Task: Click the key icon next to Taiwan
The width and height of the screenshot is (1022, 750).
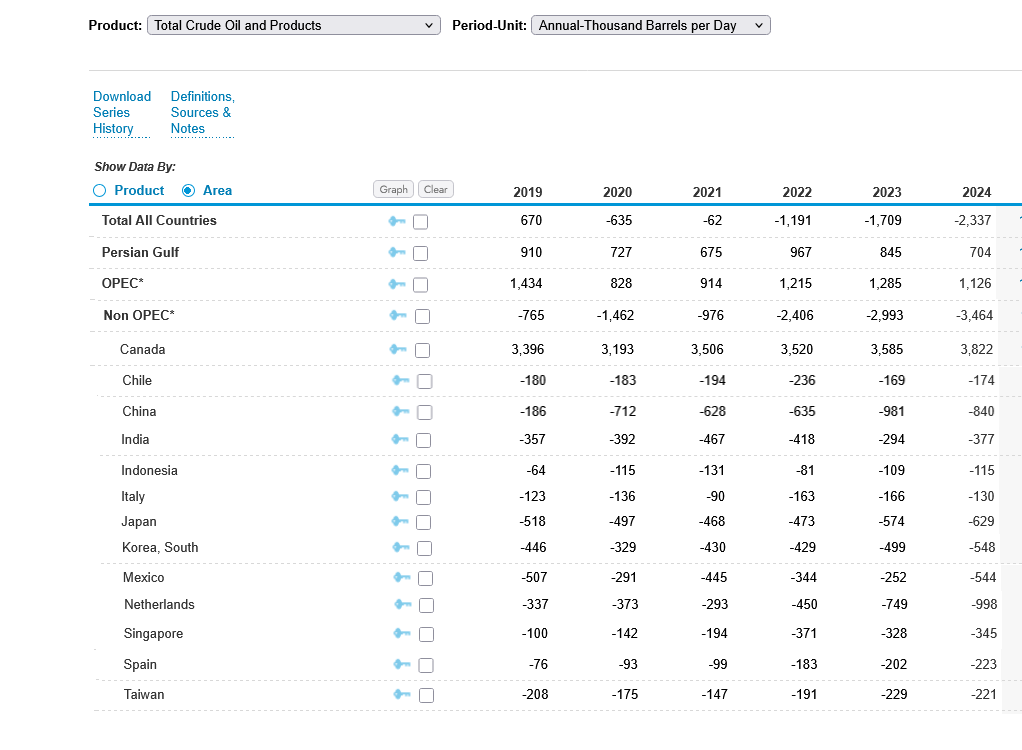Action: pos(401,694)
